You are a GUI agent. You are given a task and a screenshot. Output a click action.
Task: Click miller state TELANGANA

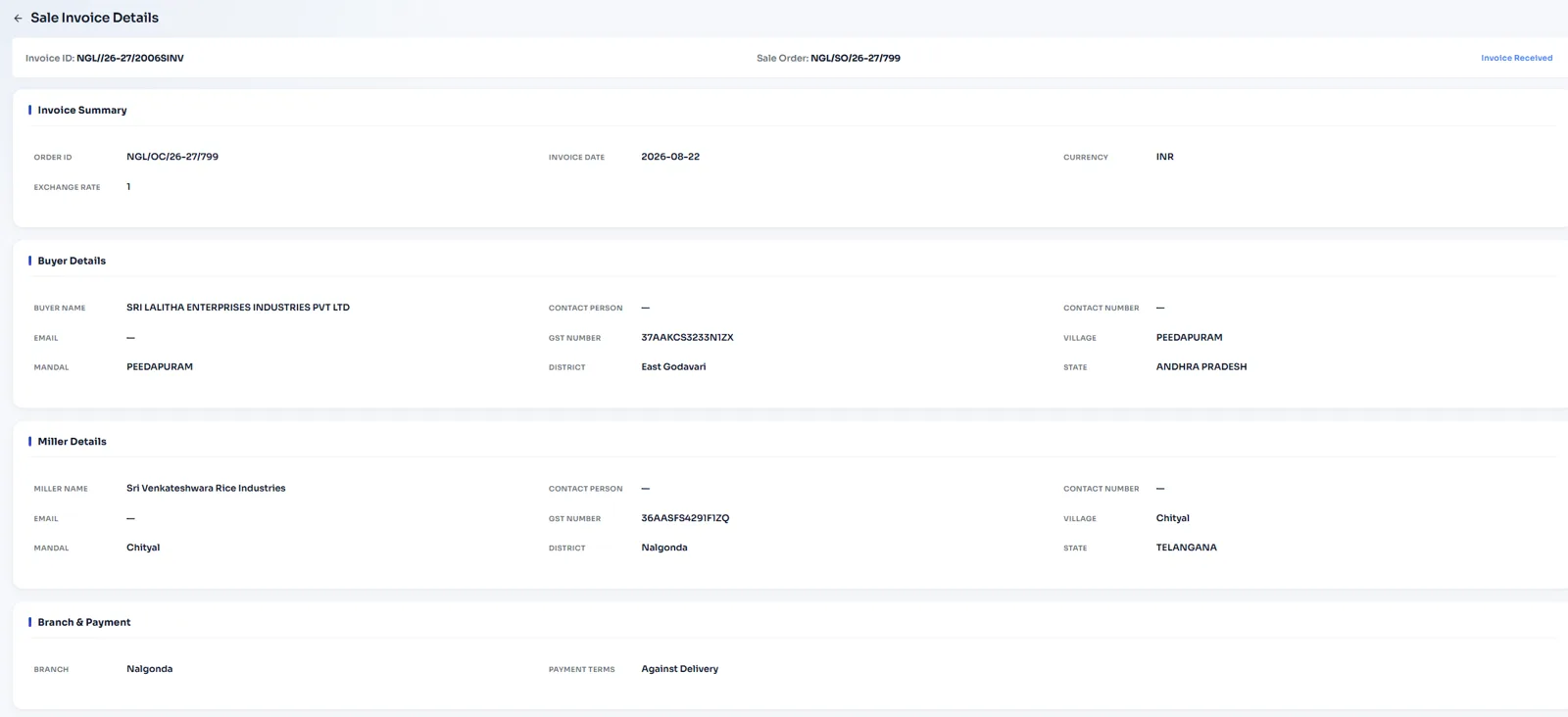1187,548
